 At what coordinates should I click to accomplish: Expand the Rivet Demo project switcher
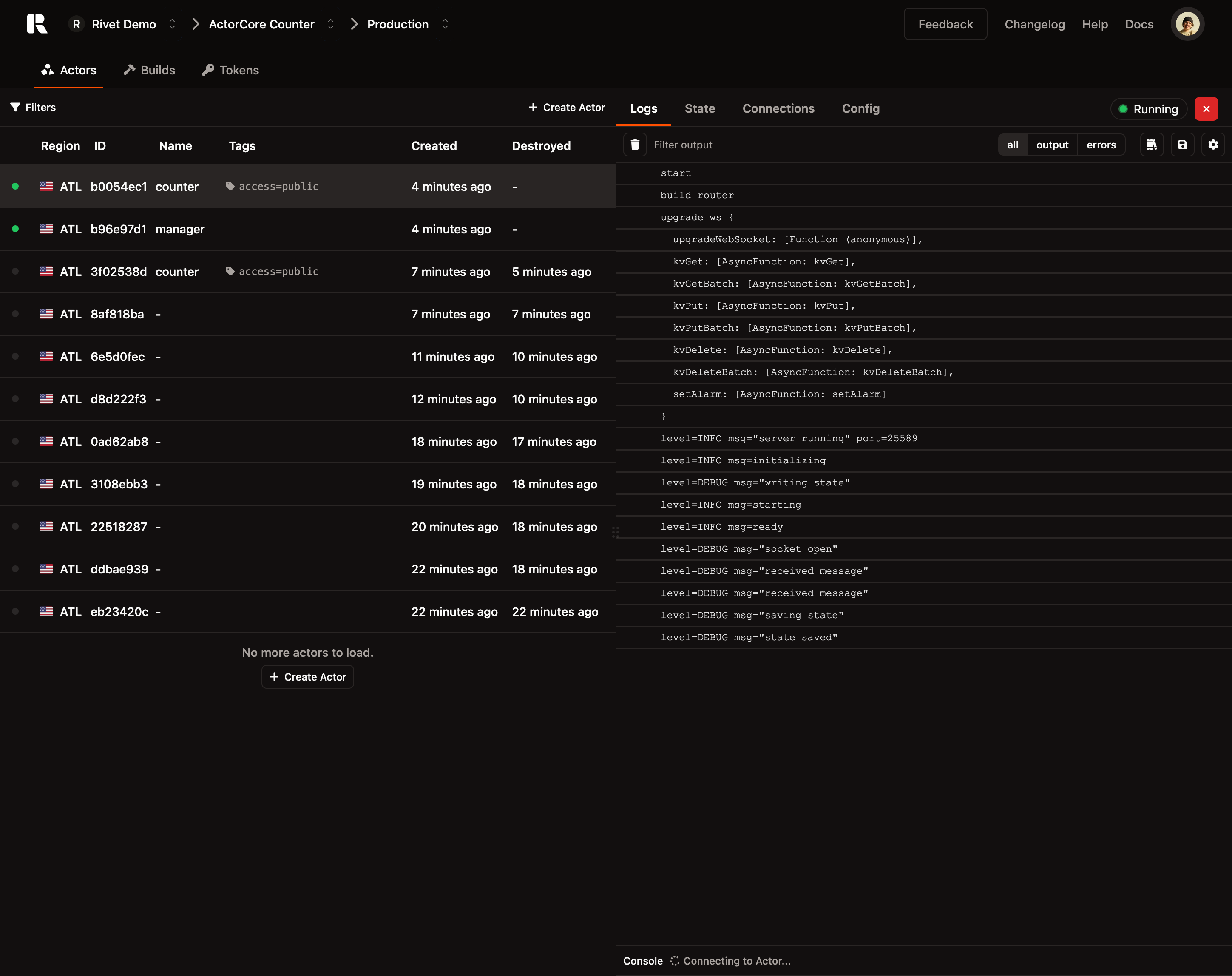point(171,24)
